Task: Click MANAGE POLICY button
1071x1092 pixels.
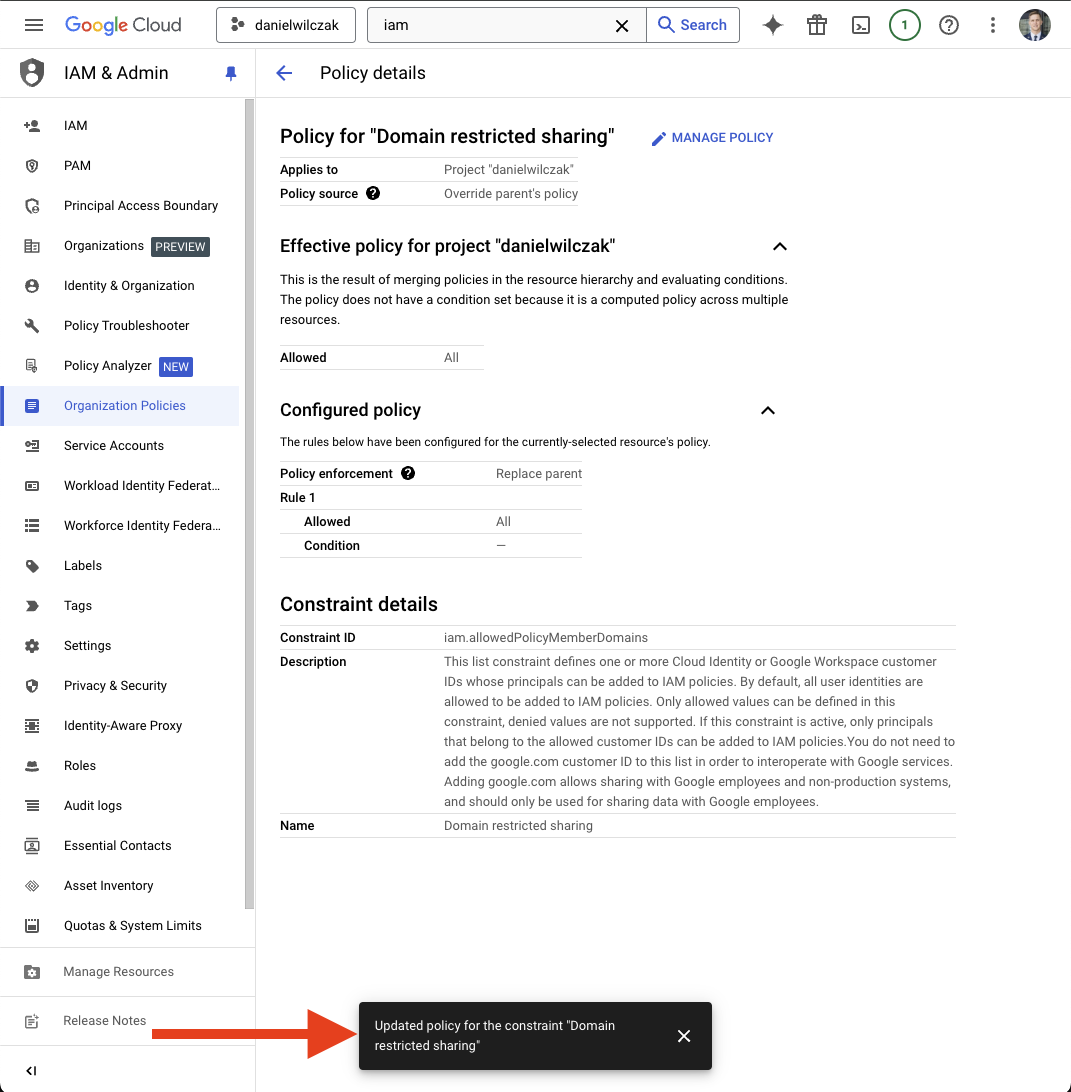Action: [712, 138]
